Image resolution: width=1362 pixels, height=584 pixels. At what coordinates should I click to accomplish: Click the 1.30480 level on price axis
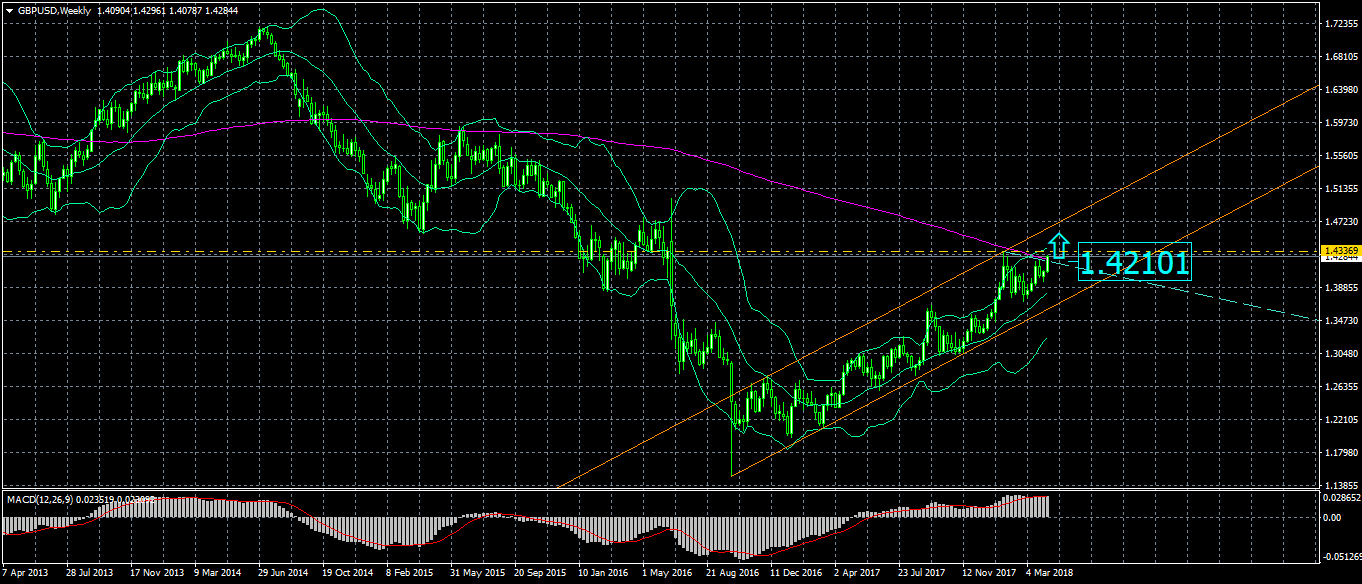coord(1339,354)
